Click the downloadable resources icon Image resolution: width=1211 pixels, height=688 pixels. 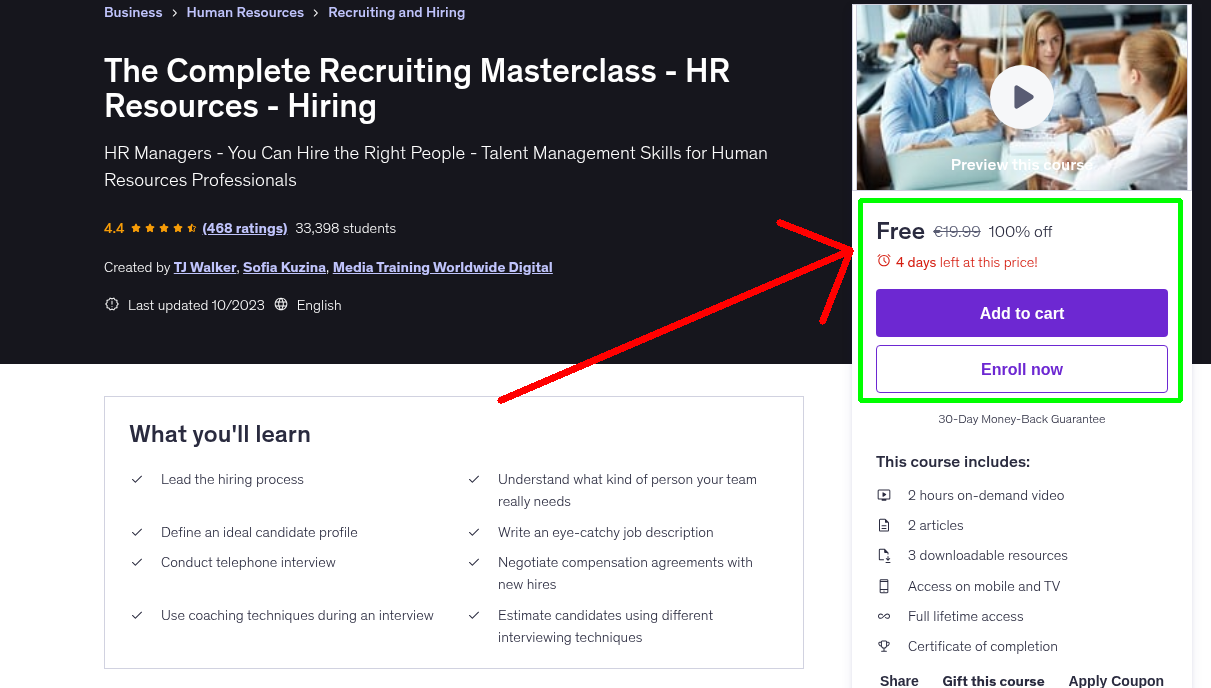884,555
